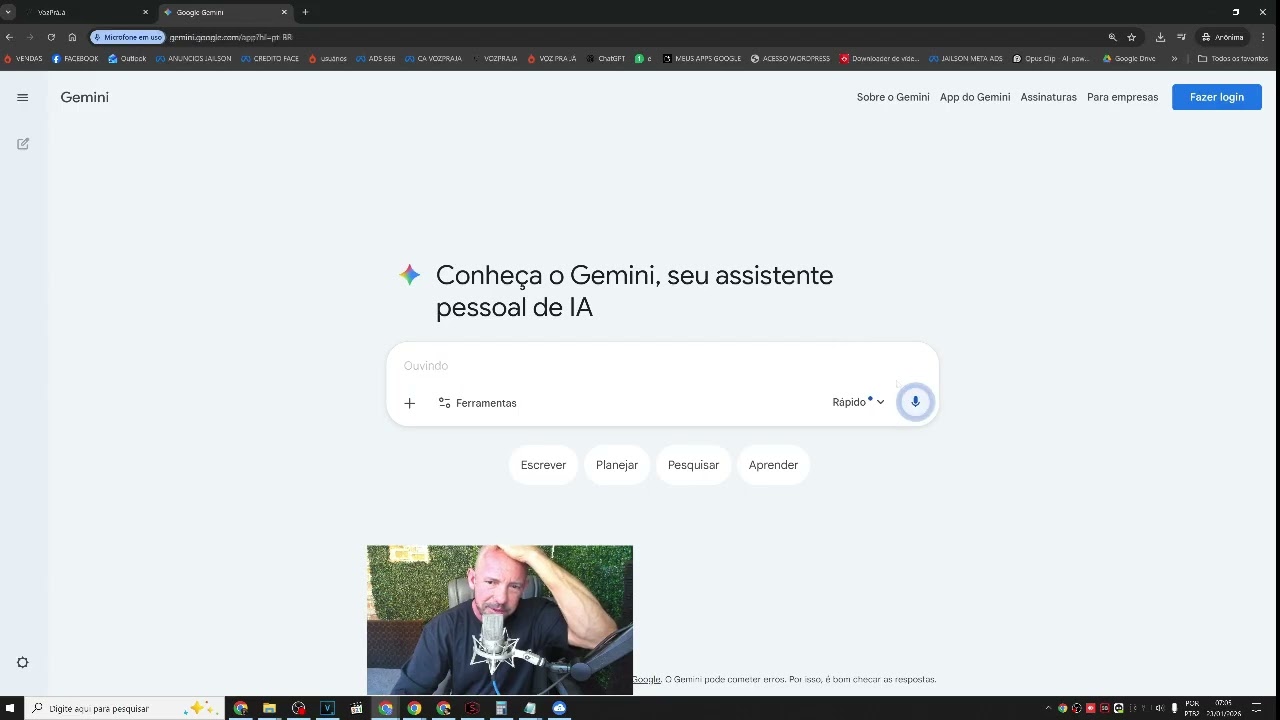Start a new chat via pencil icon
Image resolution: width=1280 pixels, height=720 pixels.
click(23, 144)
